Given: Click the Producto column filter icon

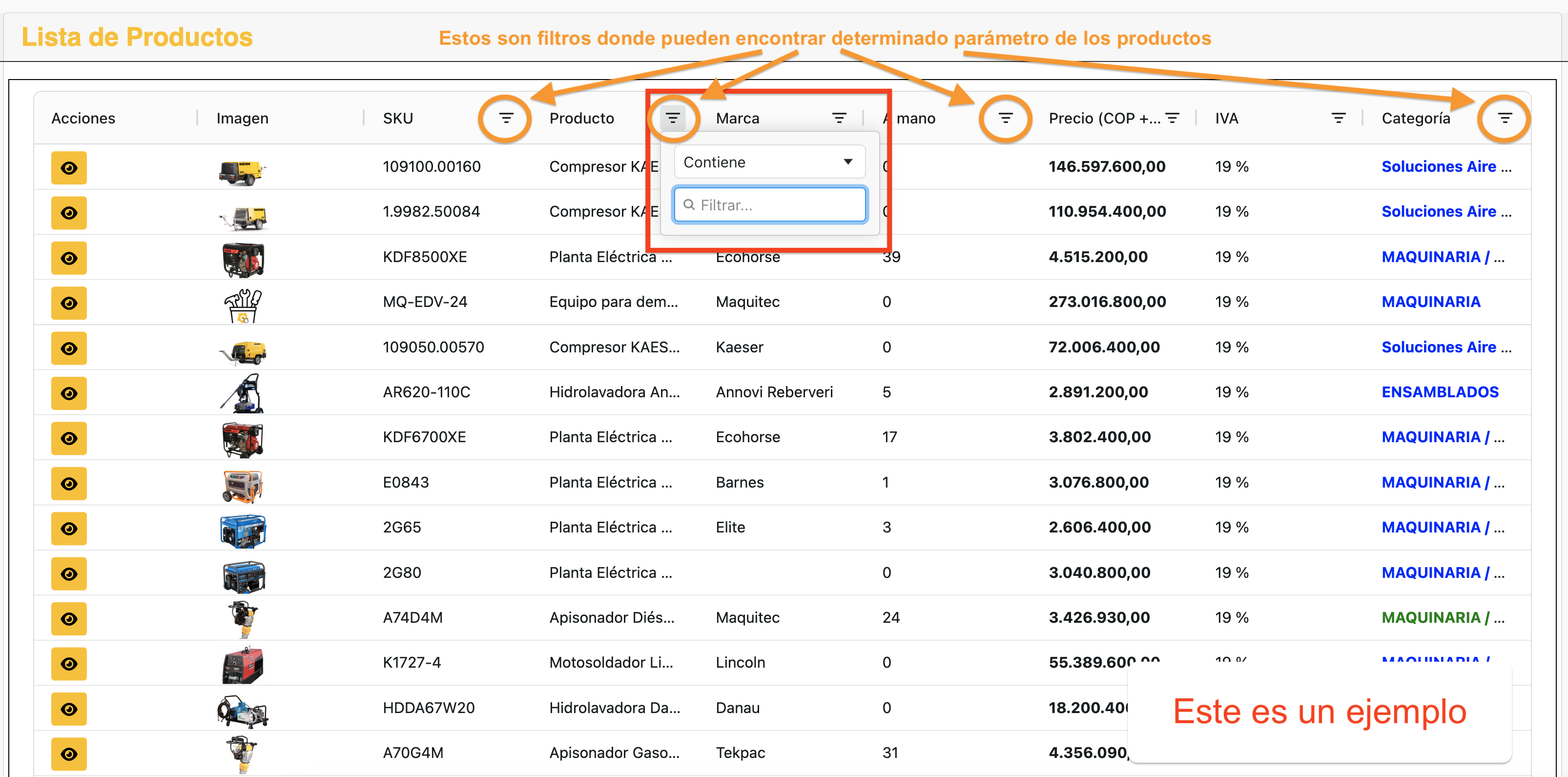Looking at the screenshot, I should [672, 118].
